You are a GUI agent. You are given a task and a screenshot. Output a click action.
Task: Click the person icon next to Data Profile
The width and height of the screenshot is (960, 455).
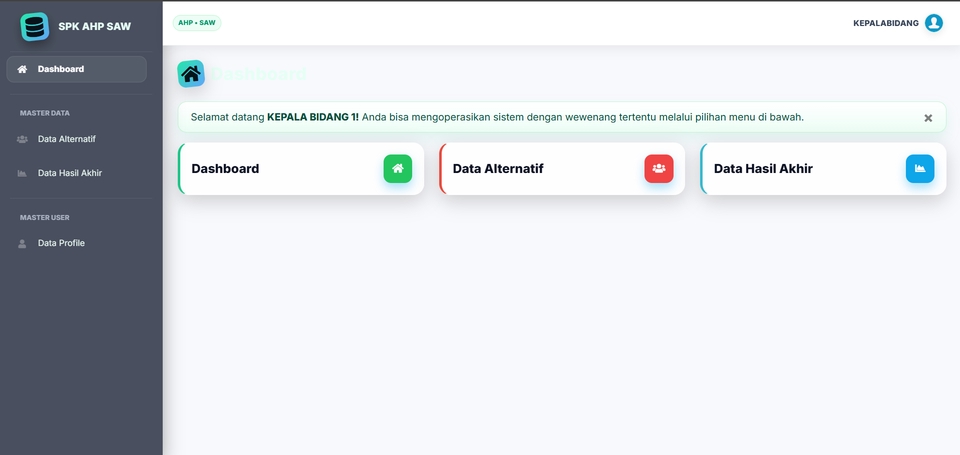pyautogui.click(x=22, y=243)
